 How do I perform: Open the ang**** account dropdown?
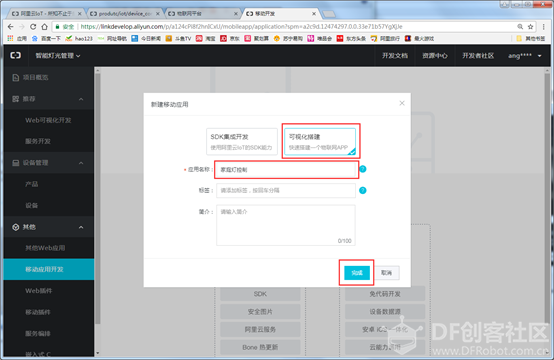pos(525,55)
